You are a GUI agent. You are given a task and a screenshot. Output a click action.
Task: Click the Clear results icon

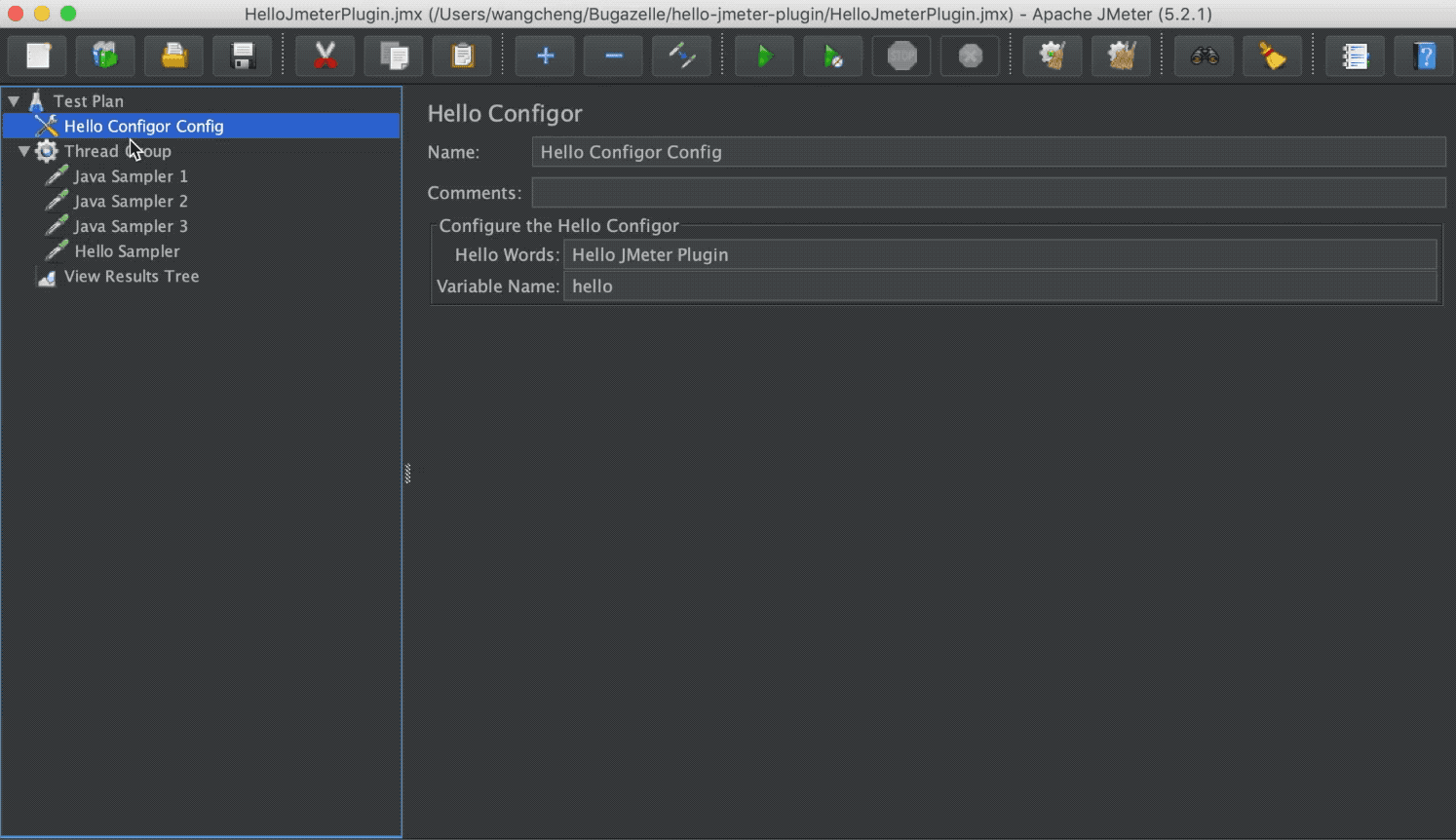click(1053, 56)
